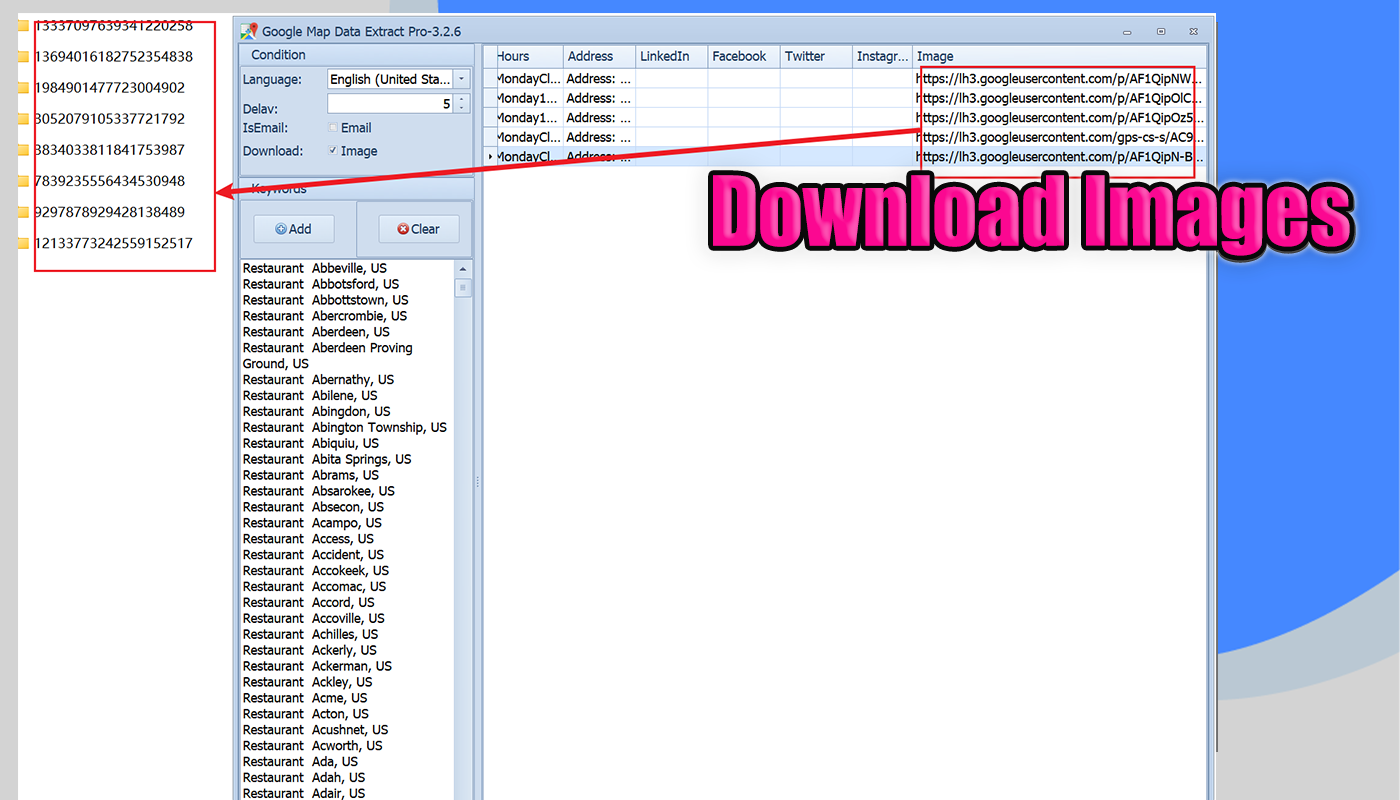Sort by the Twitter column header
Image resolution: width=1400 pixels, height=800 pixels.
[816, 56]
